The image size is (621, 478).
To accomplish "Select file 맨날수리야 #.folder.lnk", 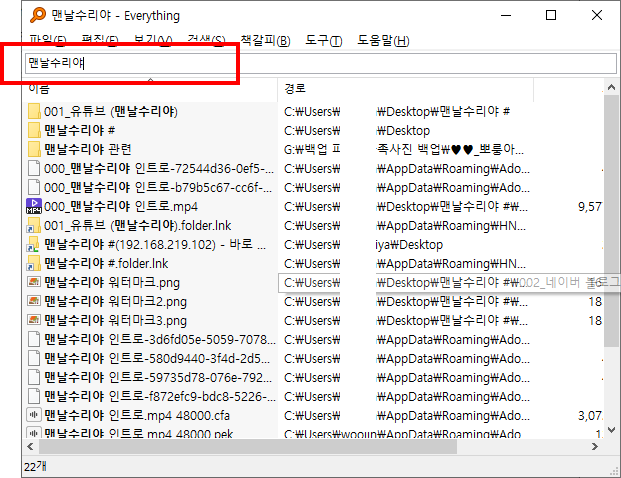I will [106, 263].
